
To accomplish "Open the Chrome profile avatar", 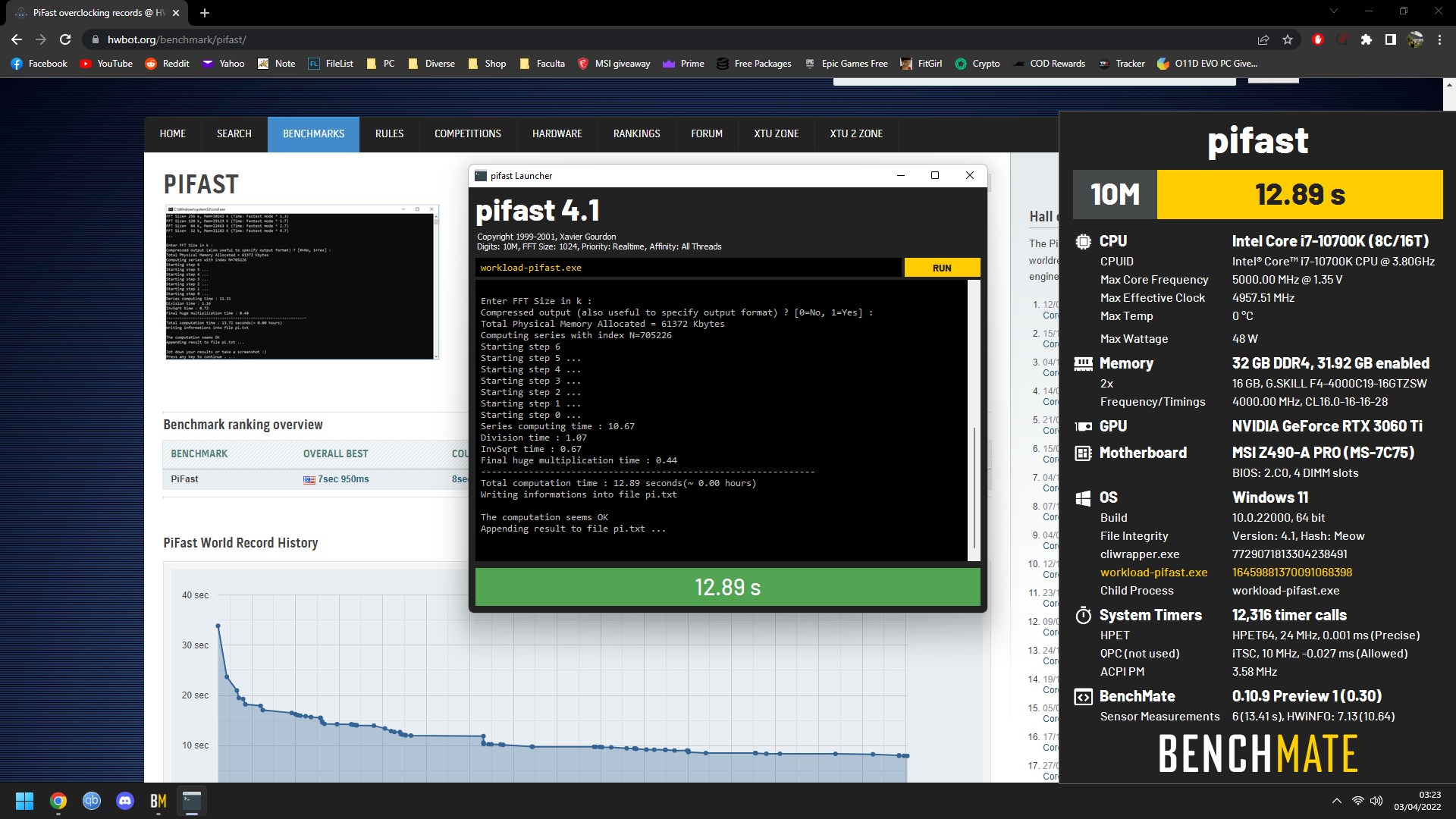I will point(1415,39).
